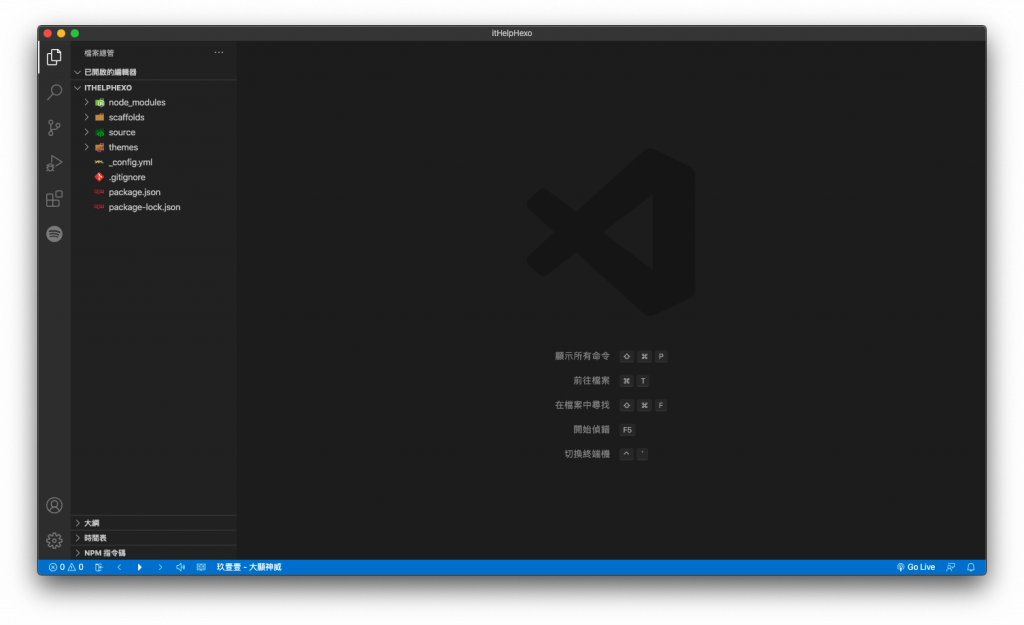Image resolution: width=1024 pixels, height=625 pixels.
Task: Click the lyrics icon beside song title
Action: point(201,567)
